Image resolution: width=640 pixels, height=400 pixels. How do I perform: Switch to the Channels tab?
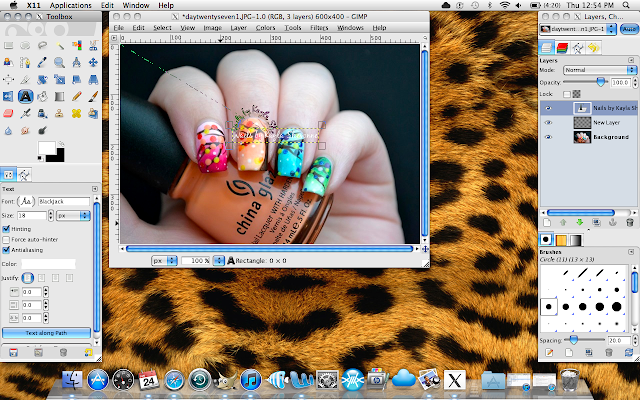click(562, 48)
